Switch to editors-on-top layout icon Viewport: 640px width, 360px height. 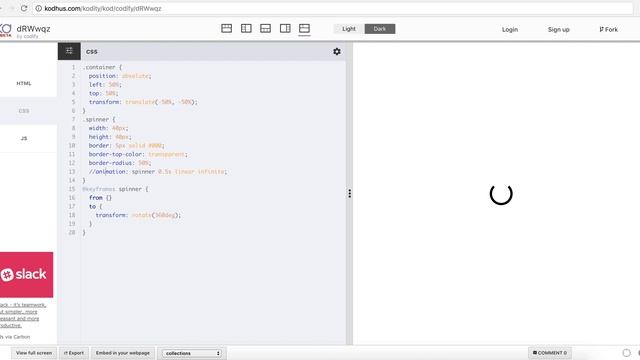(x=227, y=28)
